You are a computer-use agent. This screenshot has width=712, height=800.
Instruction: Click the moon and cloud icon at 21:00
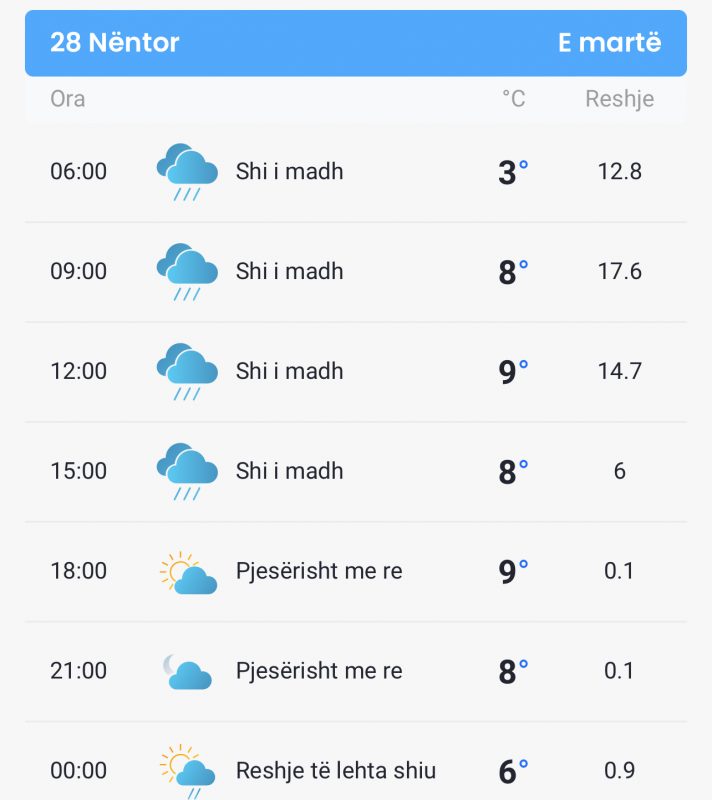click(x=187, y=672)
